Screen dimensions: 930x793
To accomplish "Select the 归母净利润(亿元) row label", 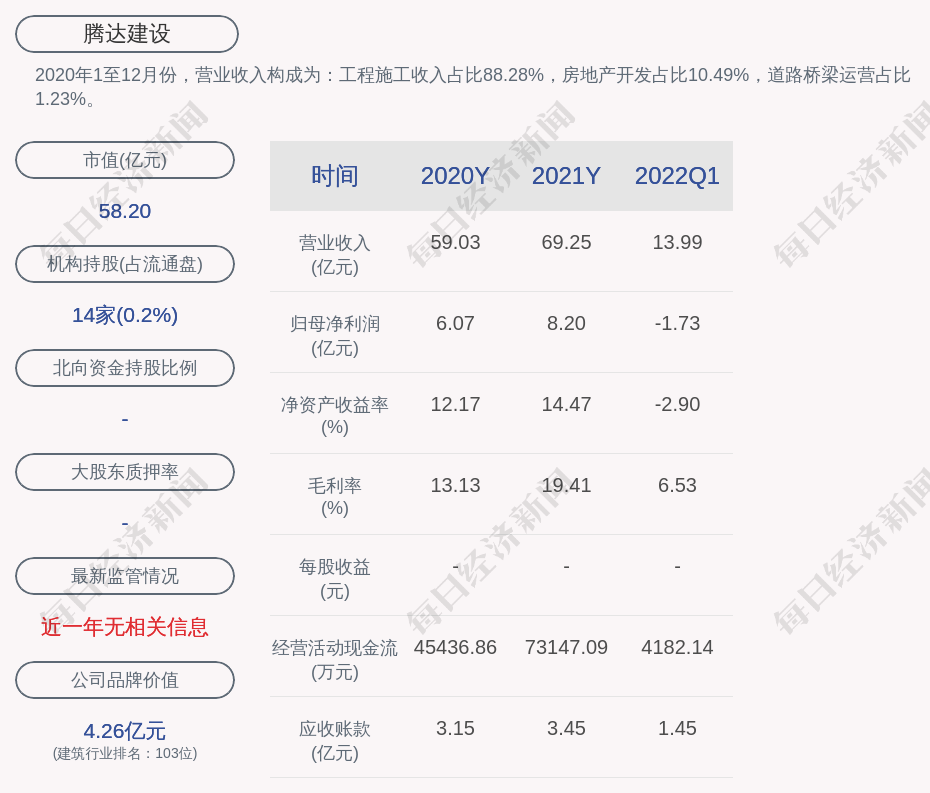I will click(335, 336).
